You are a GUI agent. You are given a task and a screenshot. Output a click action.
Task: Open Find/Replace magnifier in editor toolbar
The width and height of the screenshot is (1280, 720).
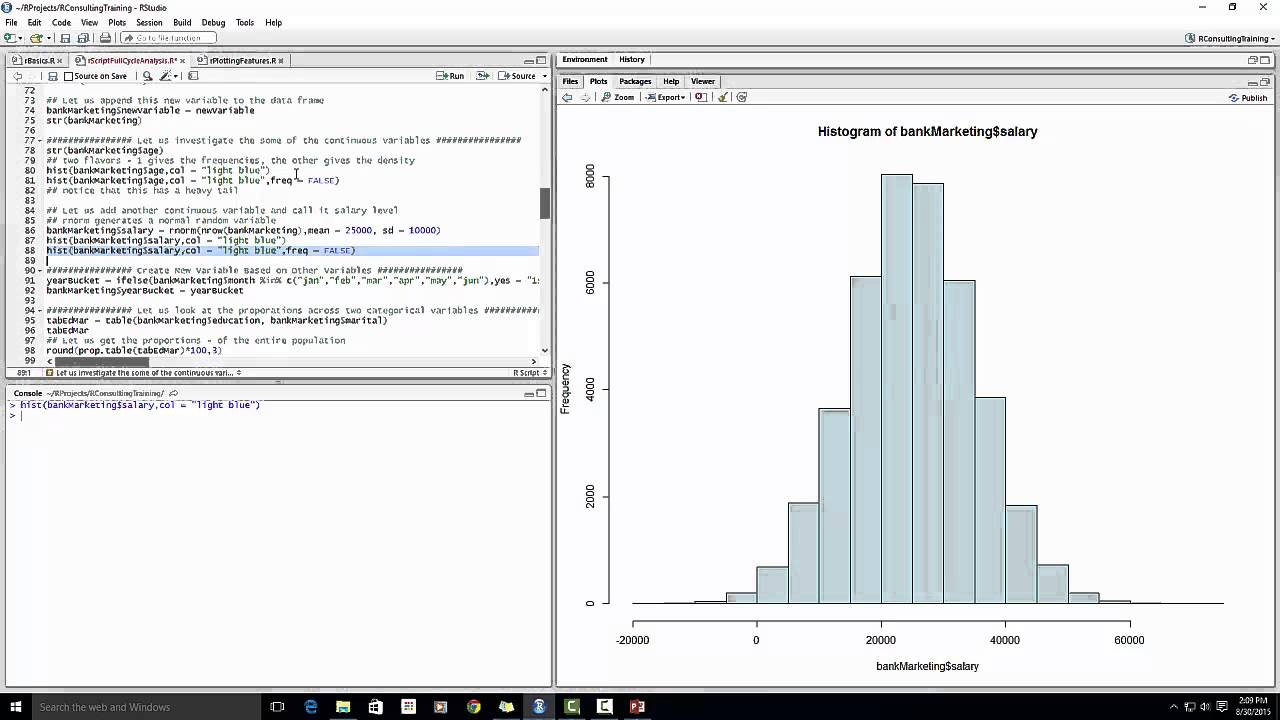(147, 76)
